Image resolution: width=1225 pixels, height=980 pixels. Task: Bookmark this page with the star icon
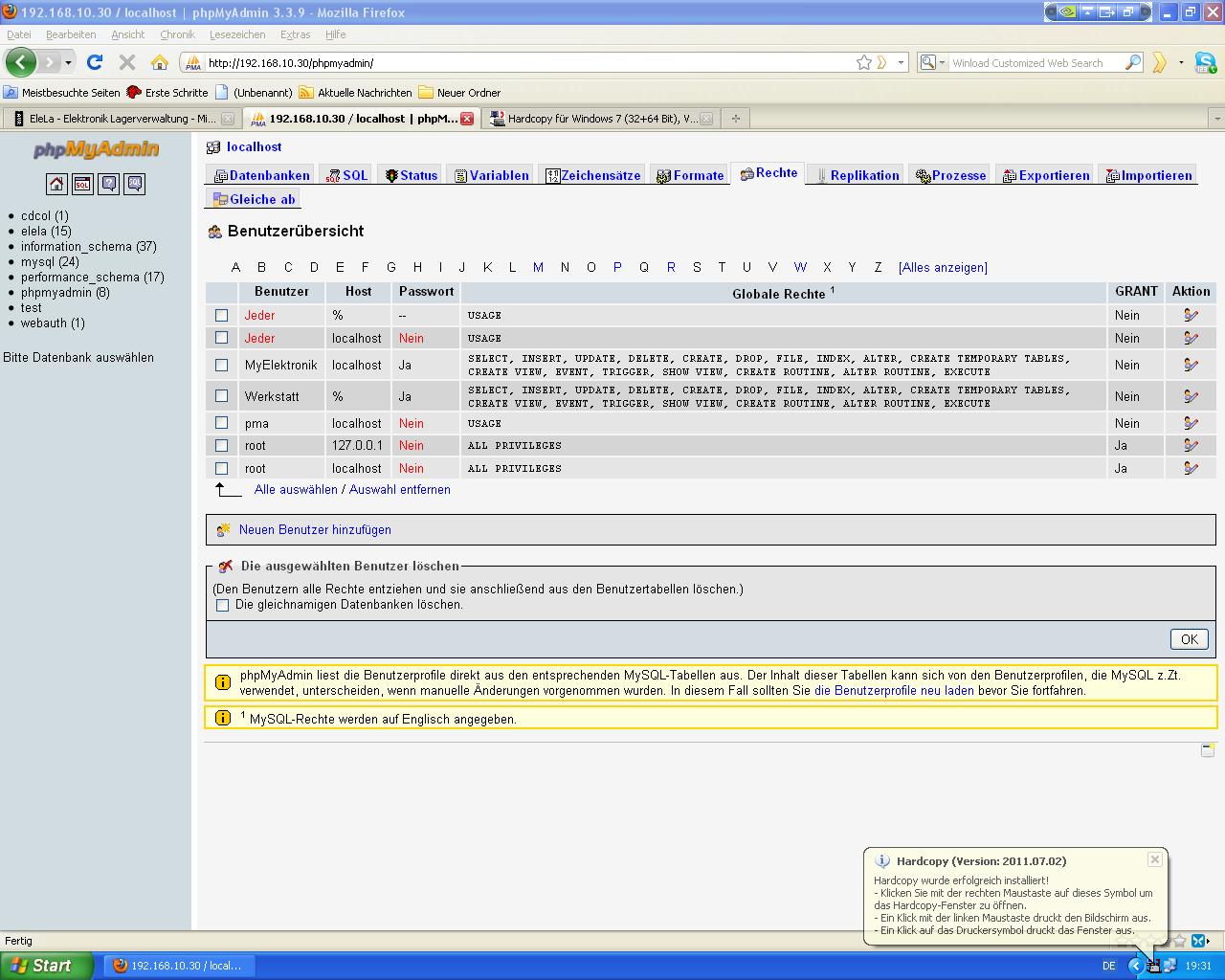(864, 62)
